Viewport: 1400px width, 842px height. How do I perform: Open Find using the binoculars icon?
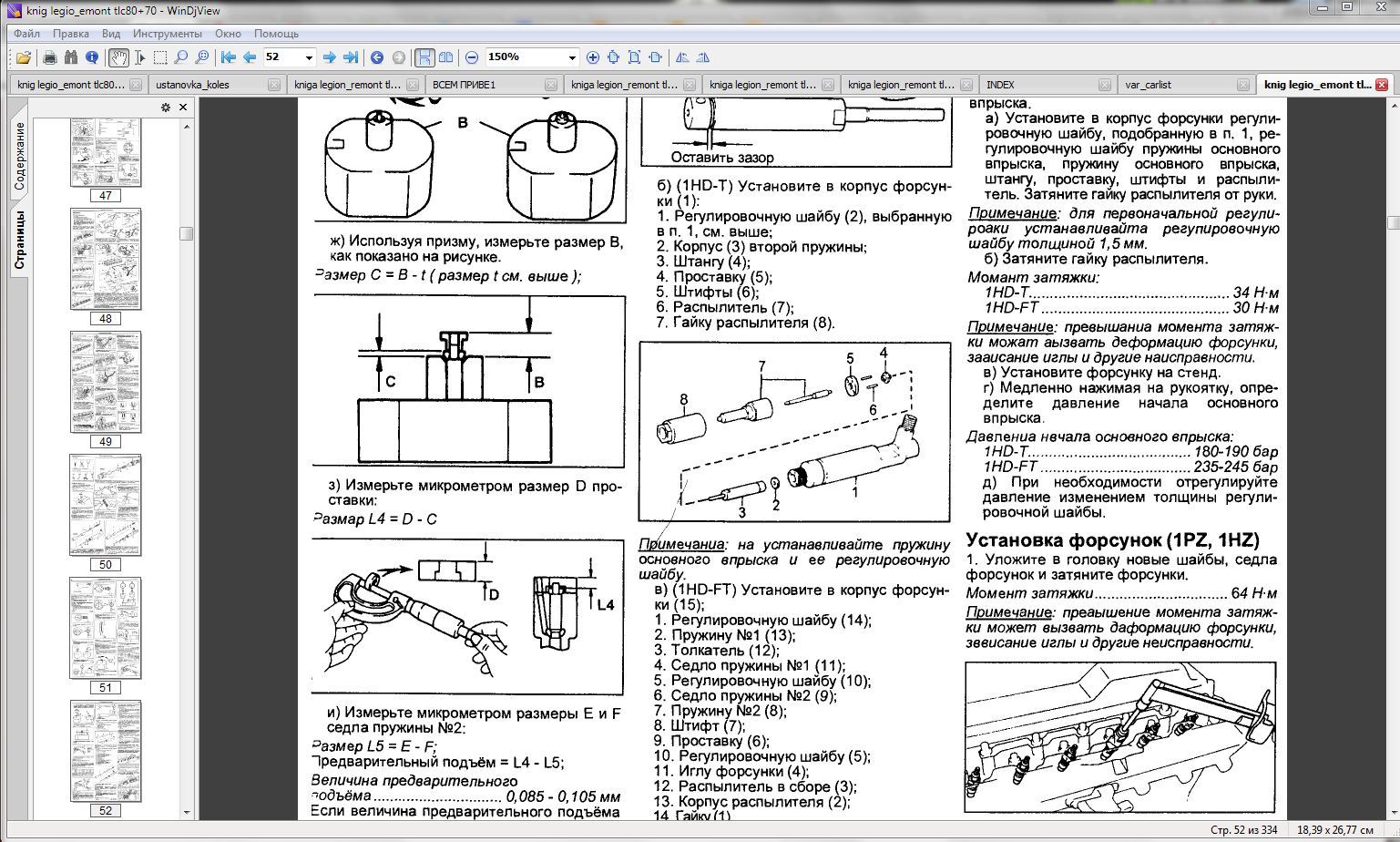(71, 57)
